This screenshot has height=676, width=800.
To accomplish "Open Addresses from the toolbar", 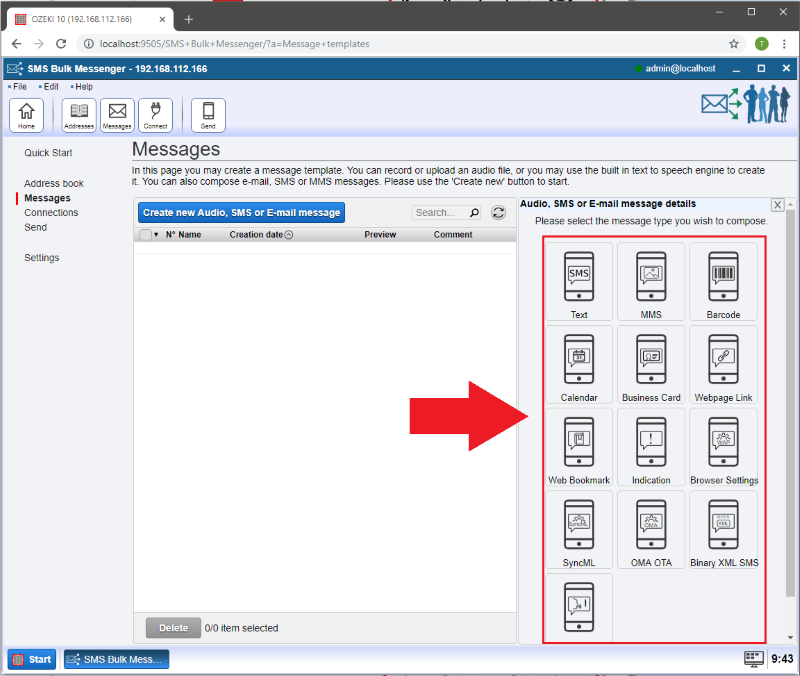I will pyautogui.click(x=79, y=115).
